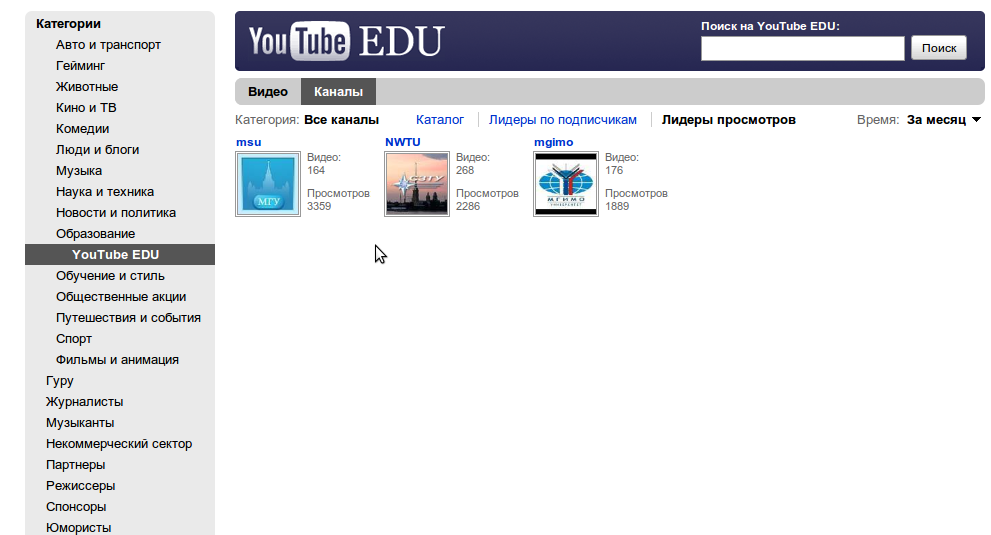Click the NWTU channel name link
The width and height of the screenshot is (991, 535).
point(403,142)
